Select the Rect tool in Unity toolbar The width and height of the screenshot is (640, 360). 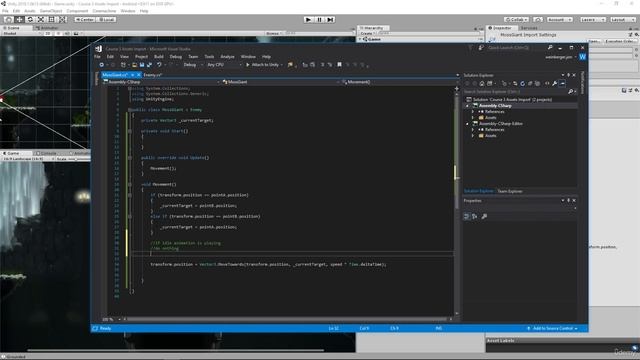[x=52, y=19]
